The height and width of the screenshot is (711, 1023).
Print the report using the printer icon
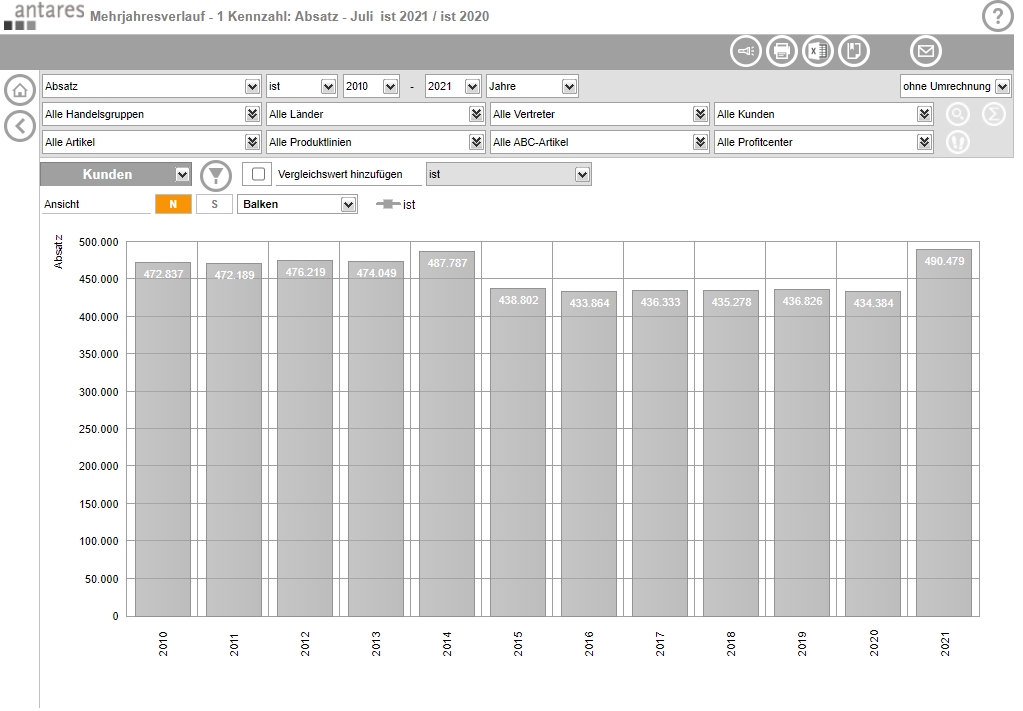pyautogui.click(x=782, y=51)
